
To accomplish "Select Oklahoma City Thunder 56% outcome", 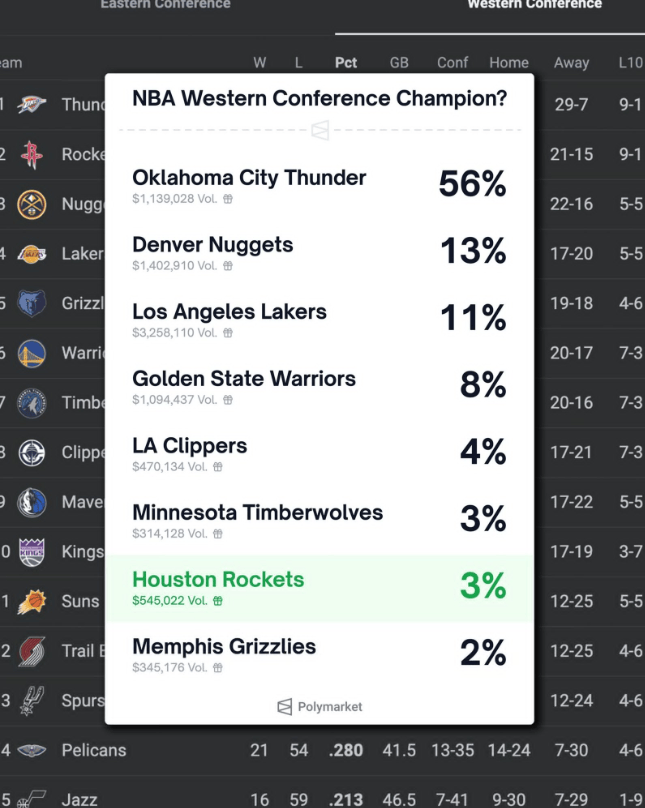I will pyautogui.click(x=472, y=184).
